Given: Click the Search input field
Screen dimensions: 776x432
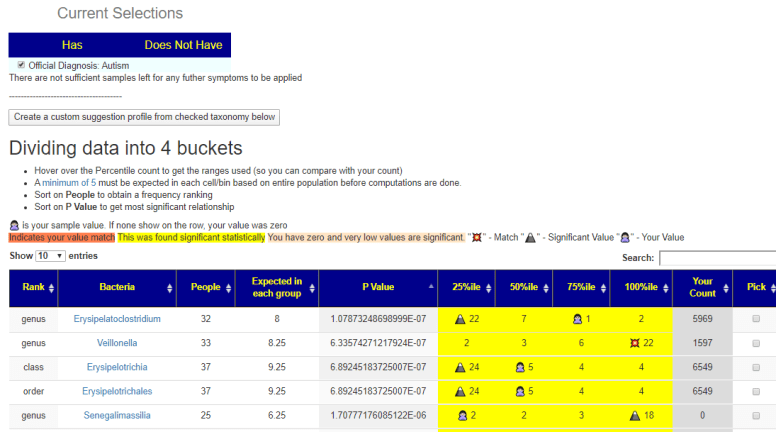Looking at the screenshot, I should pyautogui.click(x=717, y=258).
